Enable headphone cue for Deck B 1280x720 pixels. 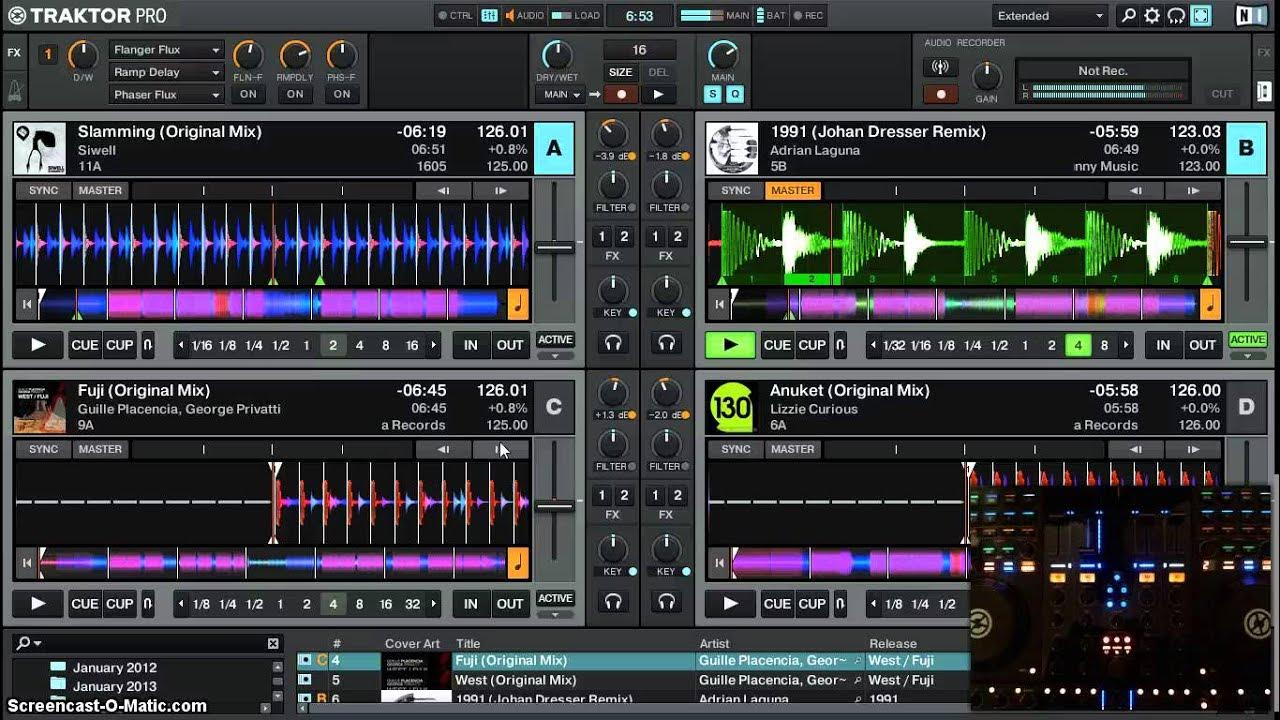click(666, 342)
